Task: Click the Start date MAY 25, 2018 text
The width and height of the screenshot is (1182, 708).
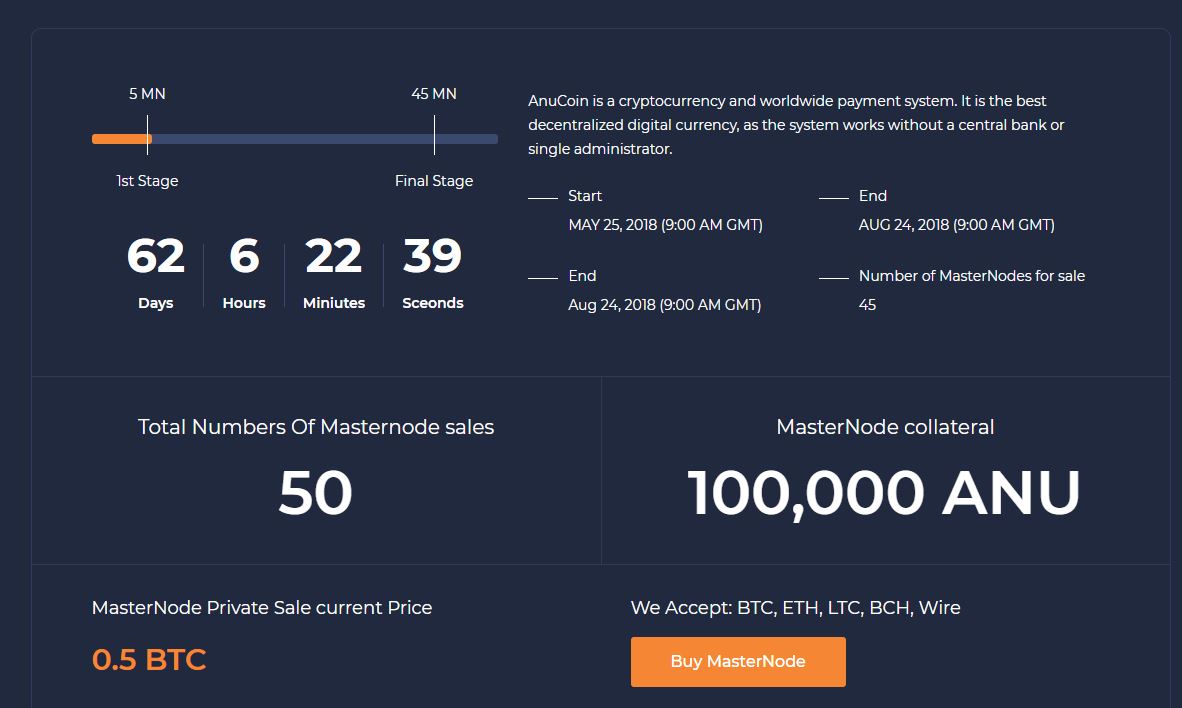Action: click(665, 225)
